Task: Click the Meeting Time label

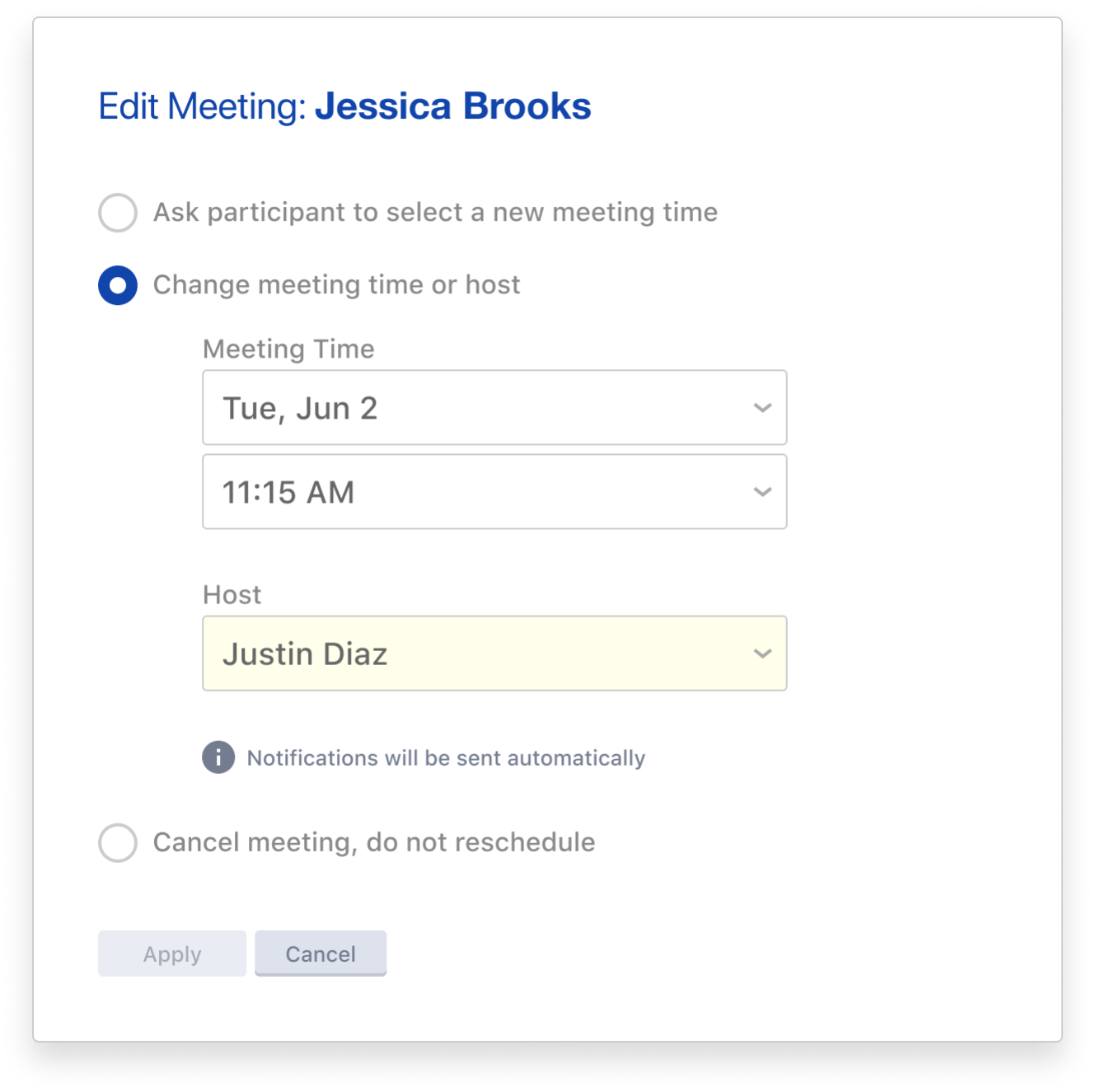Action: pyautogui.click(x=288, y=349)
